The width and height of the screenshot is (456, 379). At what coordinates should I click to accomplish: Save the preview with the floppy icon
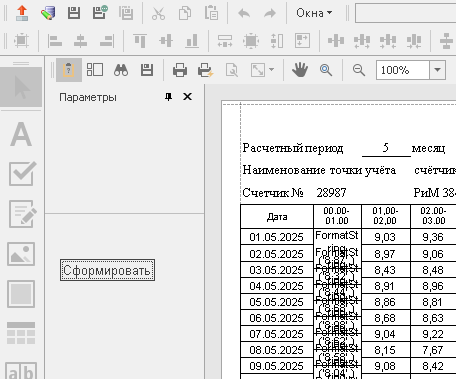[x=147, y=70]
